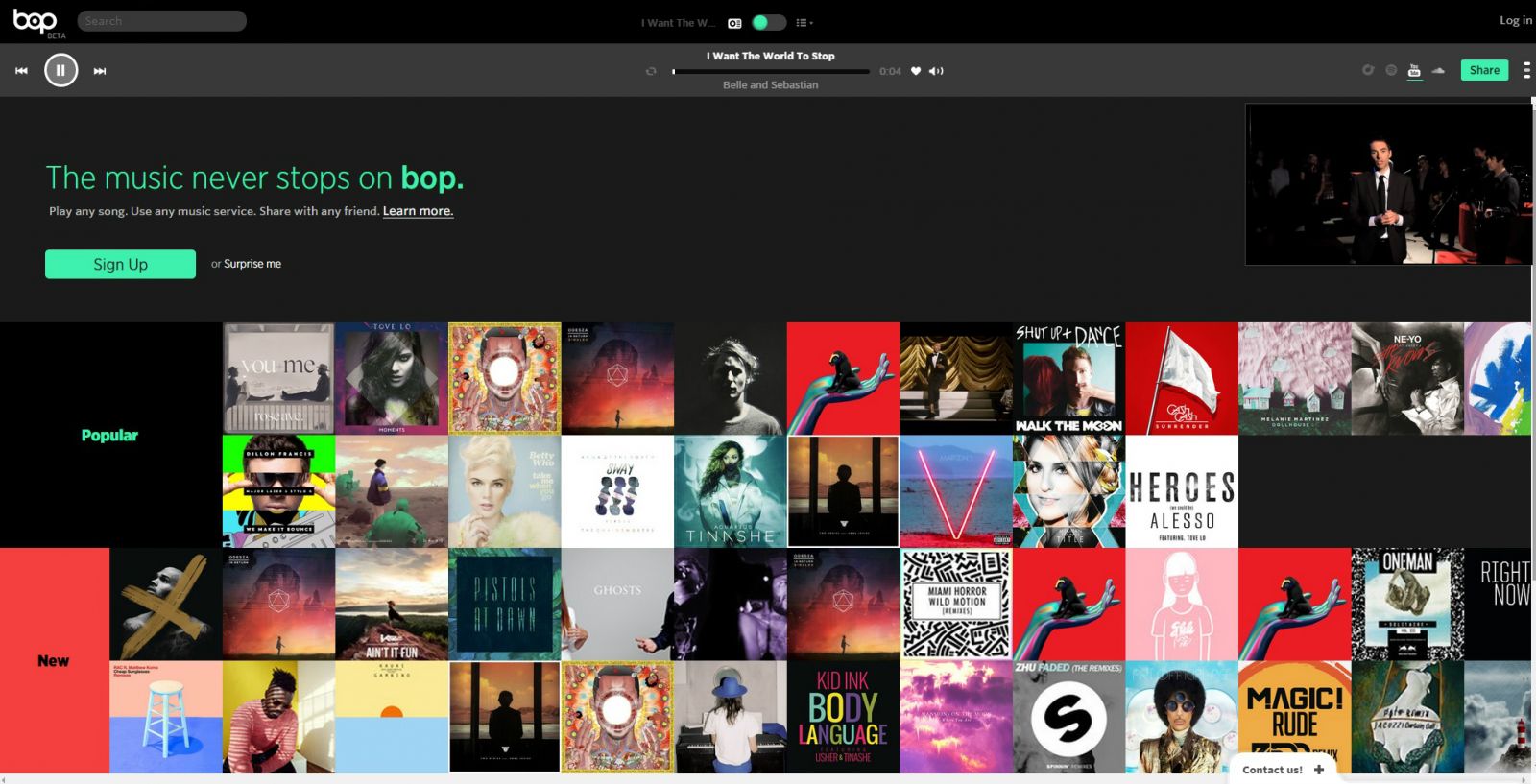Click the green Share button
Viewport: 1536px width, 784px height.
click(1484, 70)
